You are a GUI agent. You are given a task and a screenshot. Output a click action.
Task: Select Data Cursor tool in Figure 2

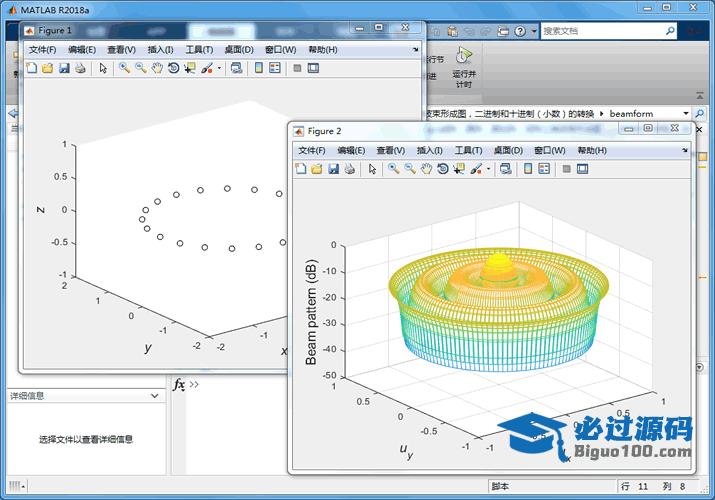(459, 169)
